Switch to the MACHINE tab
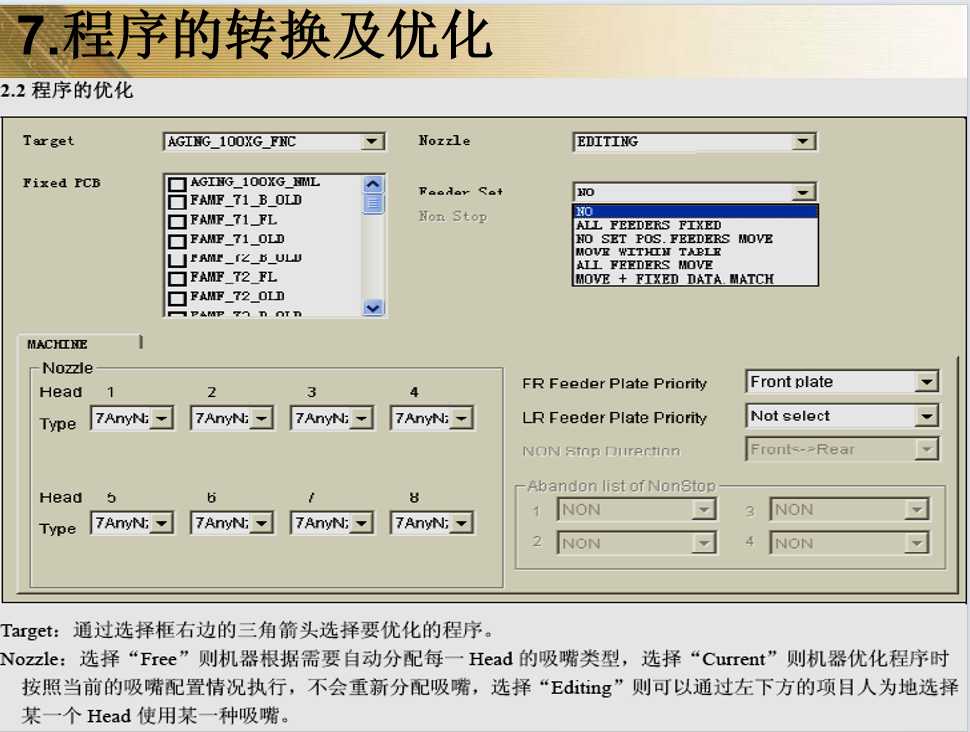The width and height of the screenshot is (970, 732). [58, 344]
